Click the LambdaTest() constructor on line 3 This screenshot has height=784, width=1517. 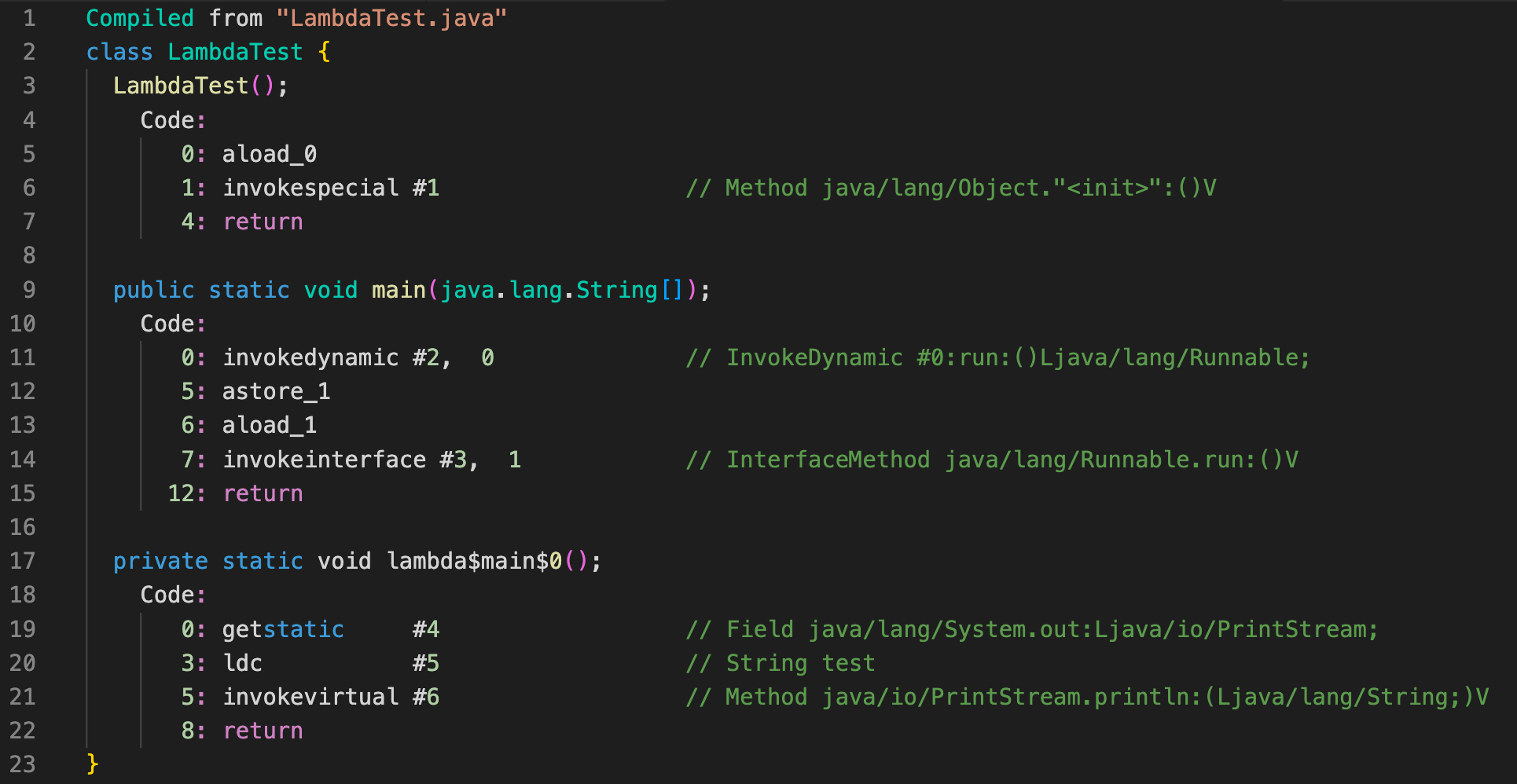[x=200, y=86]
